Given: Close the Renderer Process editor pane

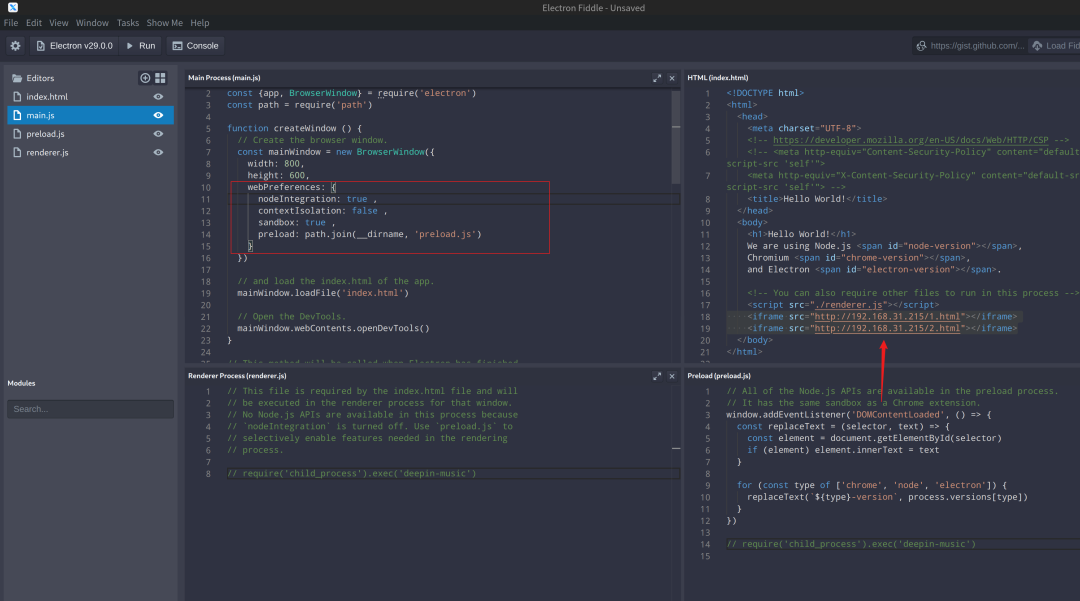Looking at the screenshot, I should click(x=672, y=377).
